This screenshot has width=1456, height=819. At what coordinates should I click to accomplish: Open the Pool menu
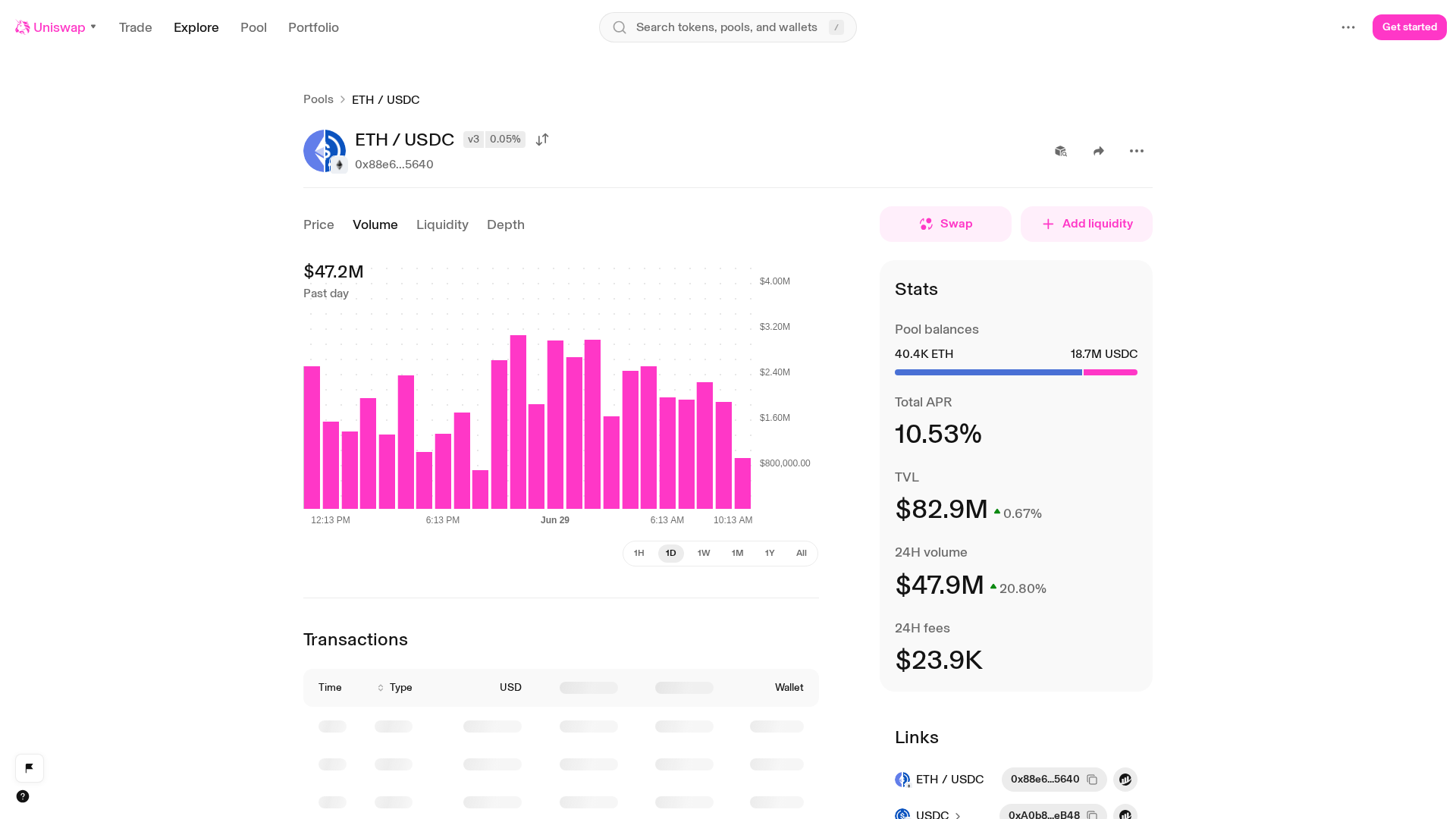tap(253, 27)
